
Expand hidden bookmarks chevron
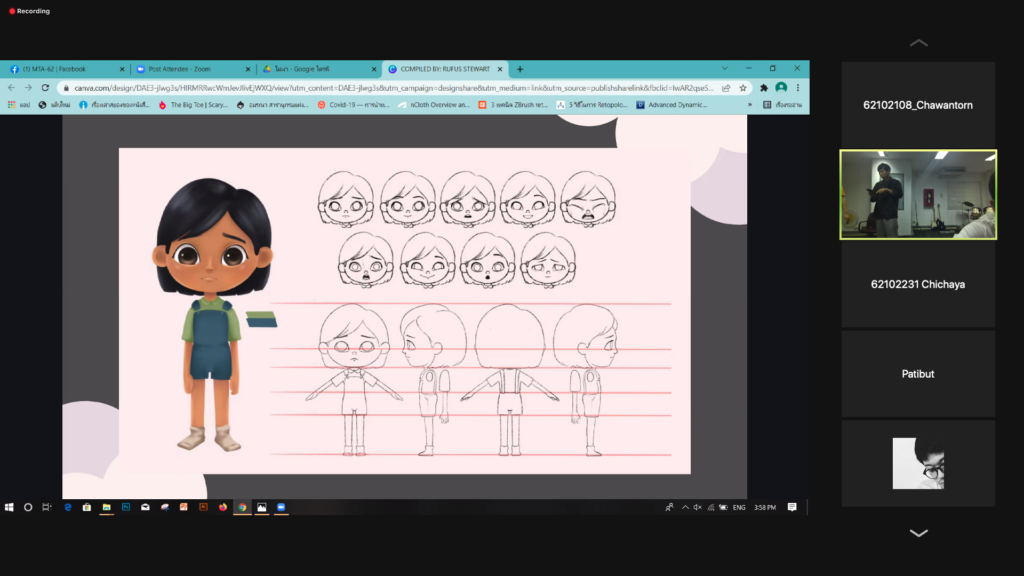pyautogui.click(x=749, y=104)
